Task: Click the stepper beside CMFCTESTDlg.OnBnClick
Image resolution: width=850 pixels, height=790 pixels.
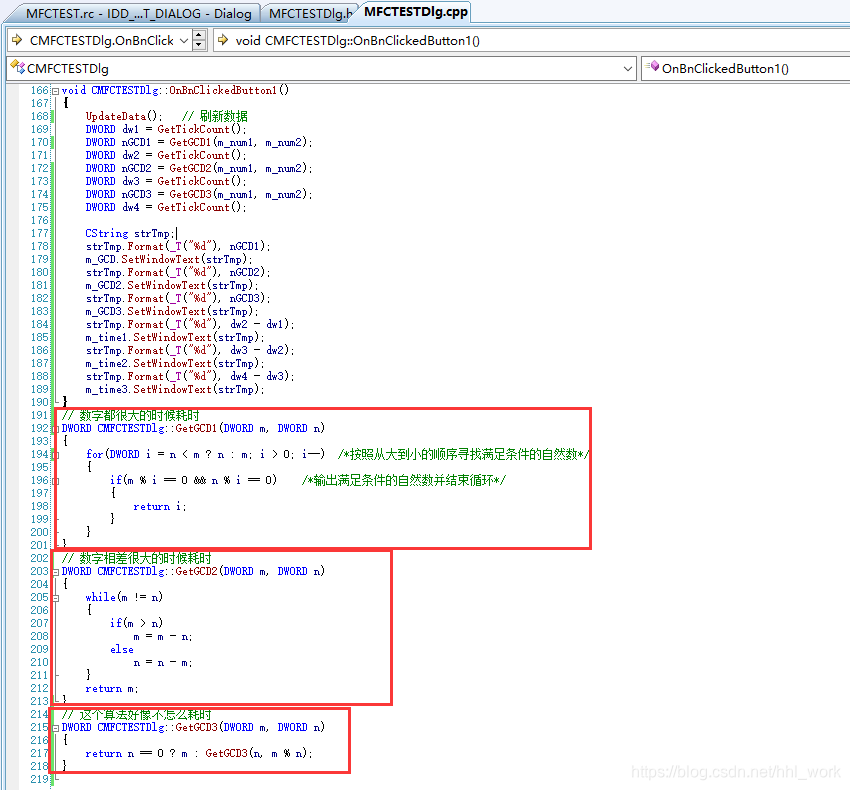Action: (199, 40)
